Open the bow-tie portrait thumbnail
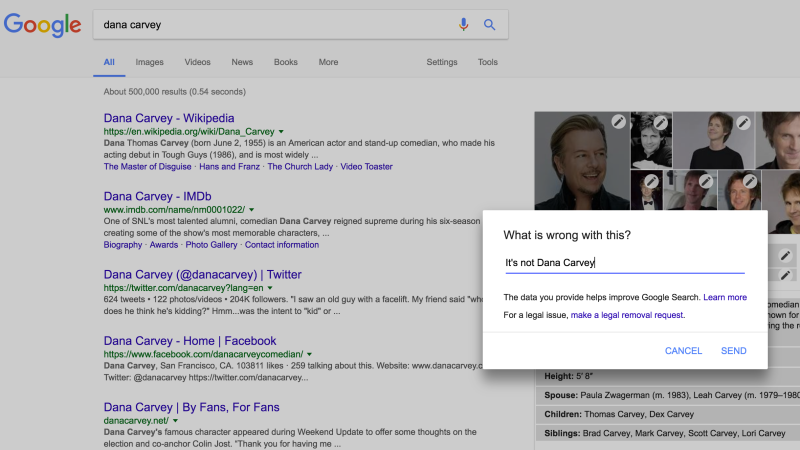The image size is (800, 450). point(646,190)
